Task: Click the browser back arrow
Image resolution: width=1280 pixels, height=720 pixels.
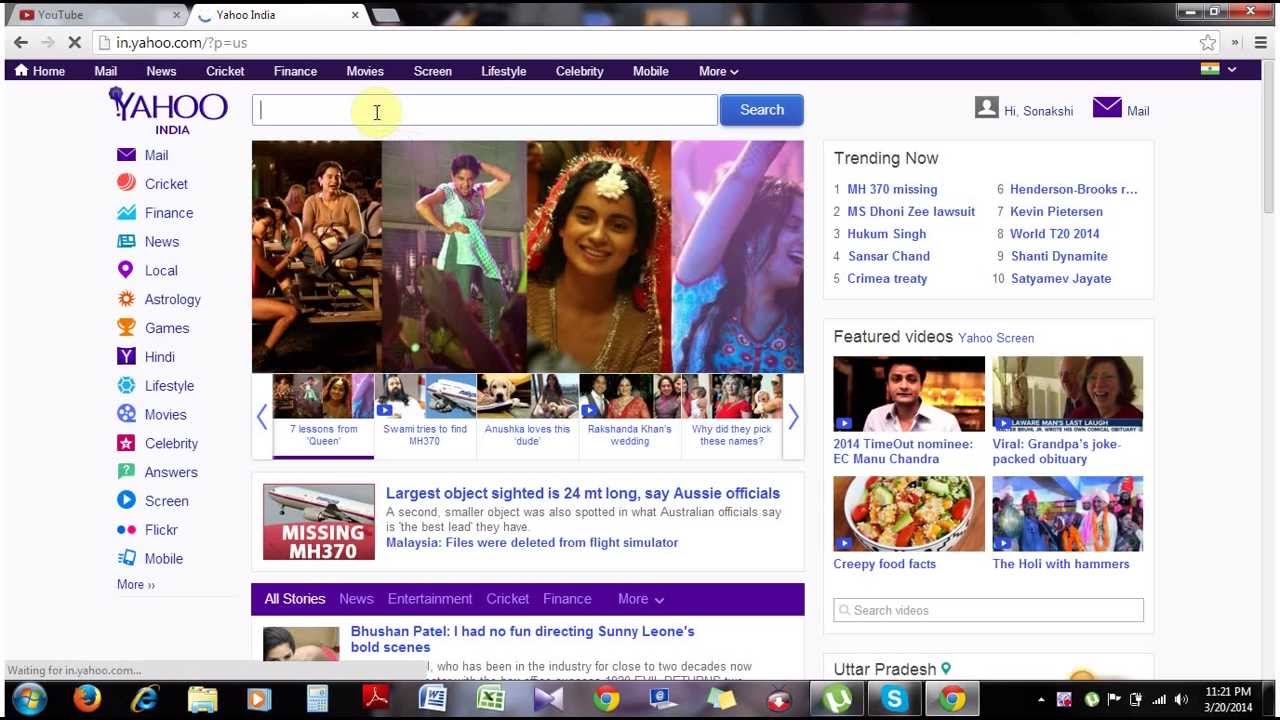Action: tap(21, 42)
